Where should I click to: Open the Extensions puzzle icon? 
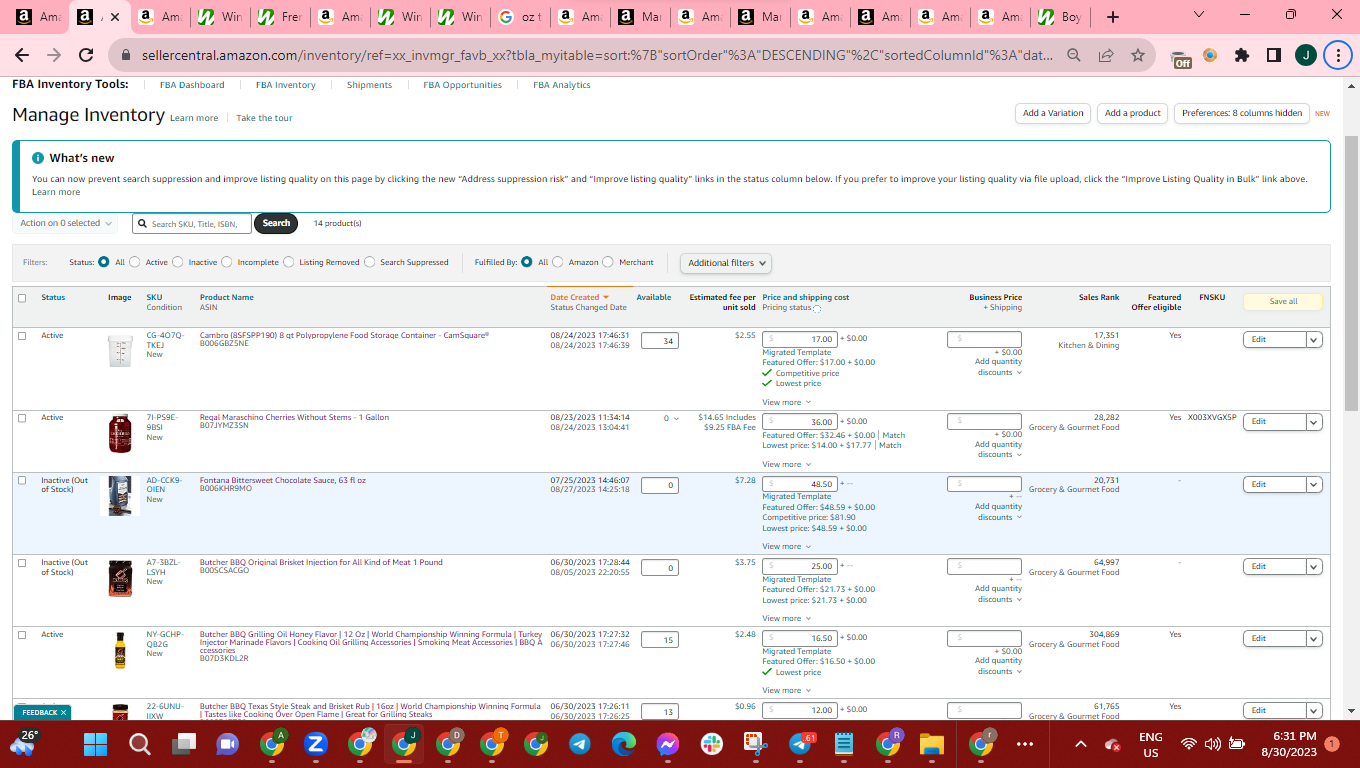click(x=1242, y=56)
